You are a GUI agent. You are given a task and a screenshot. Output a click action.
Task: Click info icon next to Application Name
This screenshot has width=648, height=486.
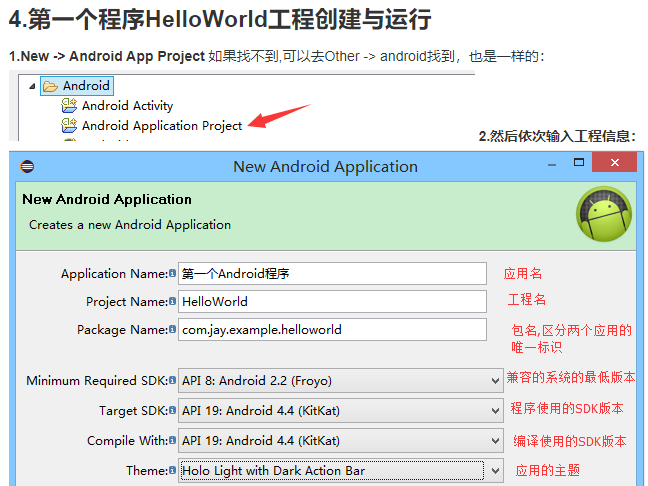click(172, 273)
